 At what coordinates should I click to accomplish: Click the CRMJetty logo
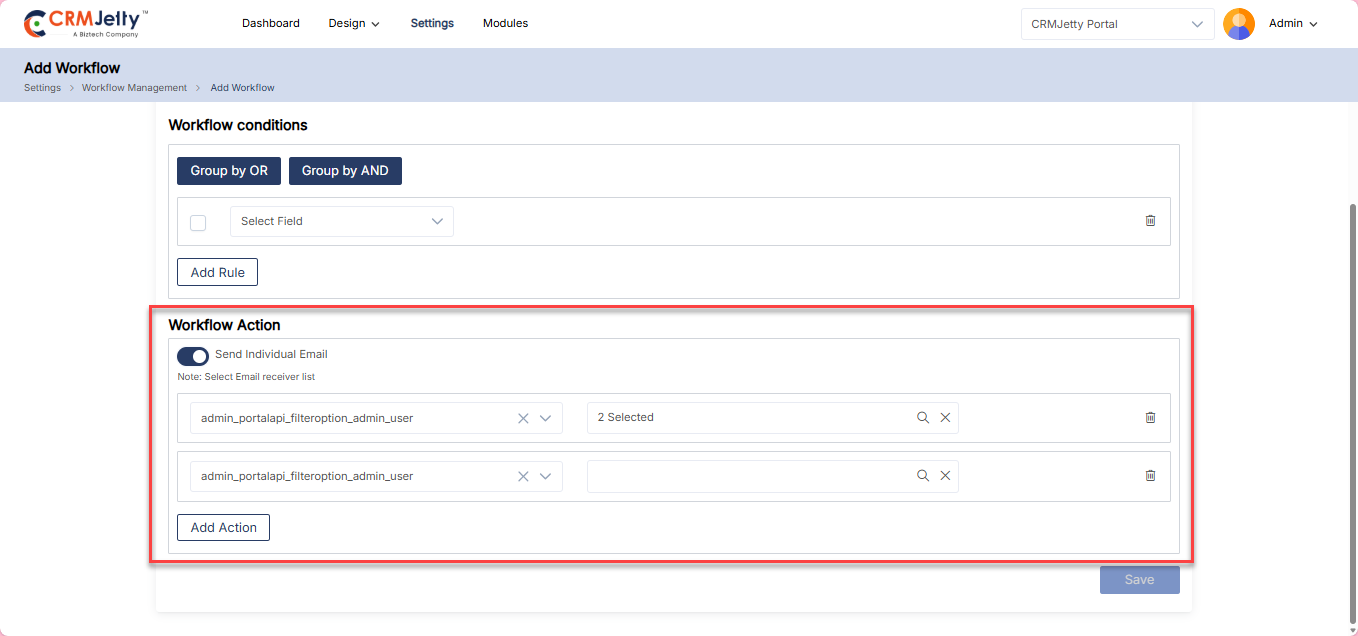[x=86, y=24]
